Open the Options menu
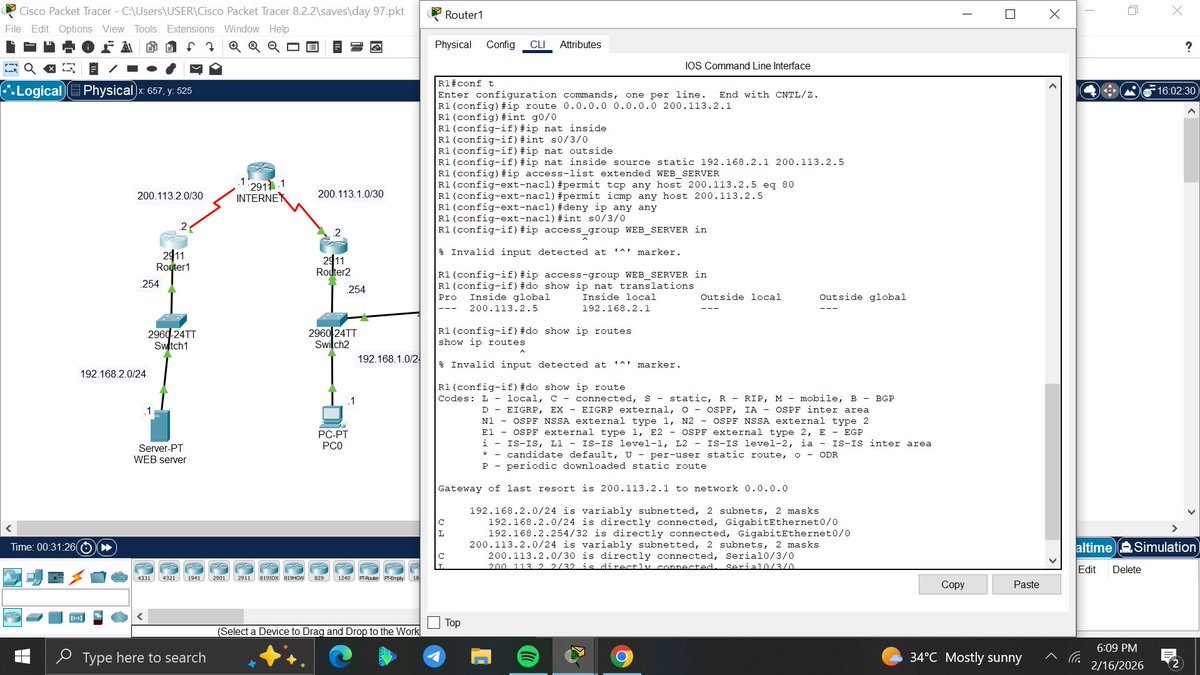 77,28
